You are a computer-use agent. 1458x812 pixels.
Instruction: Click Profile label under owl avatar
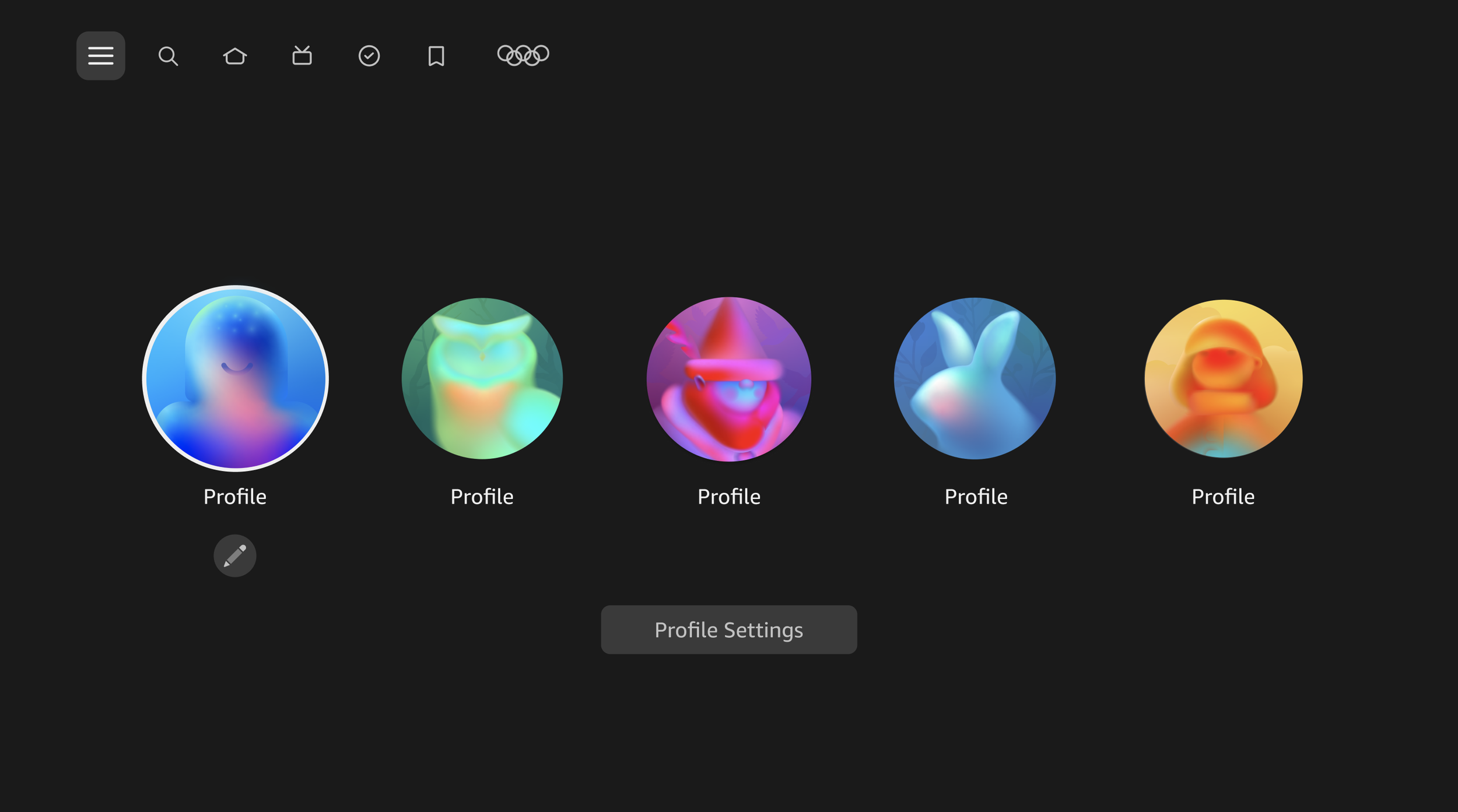tap(482, 497)
